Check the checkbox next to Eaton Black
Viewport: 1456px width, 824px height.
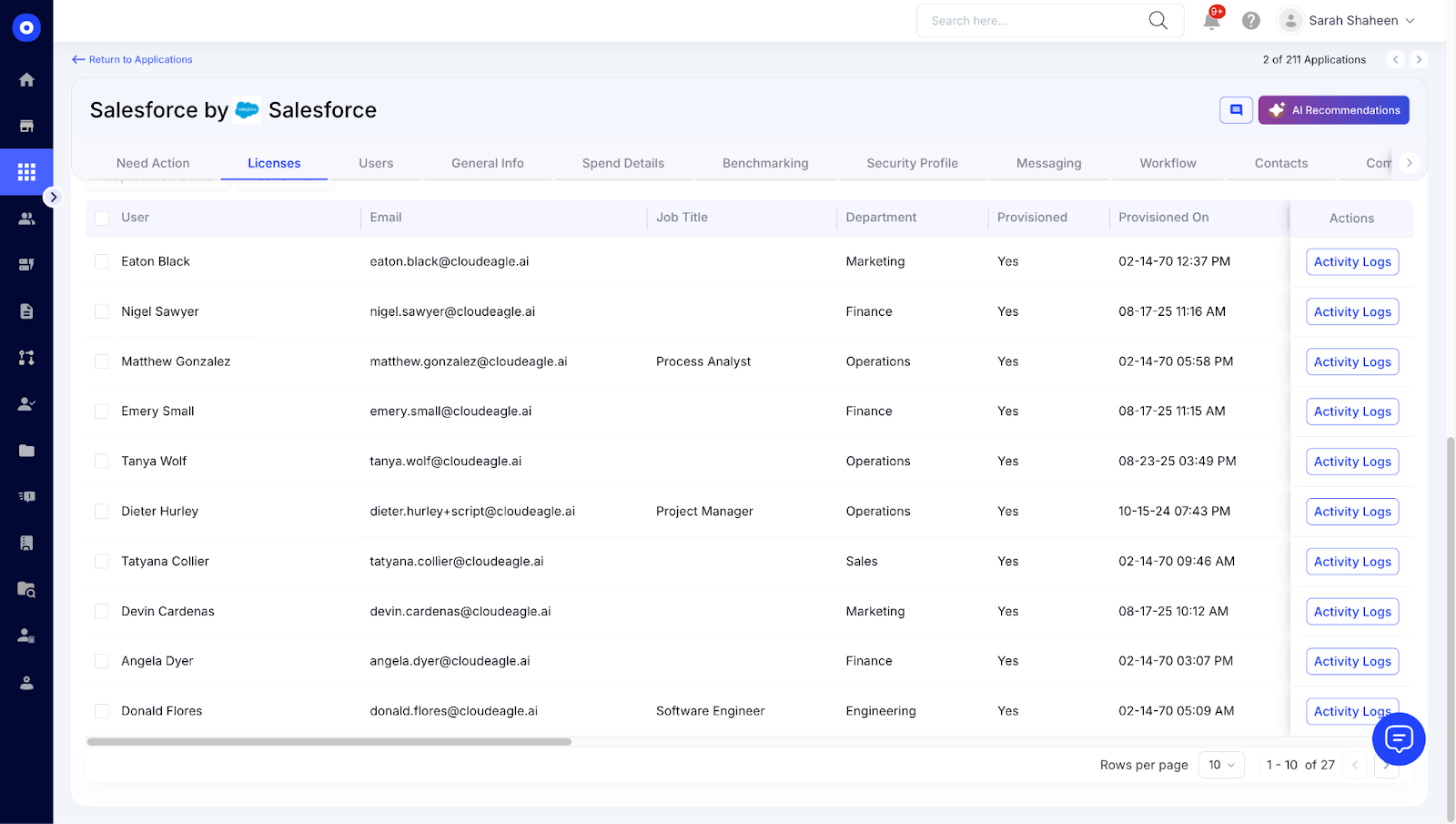tap(101, 261)
